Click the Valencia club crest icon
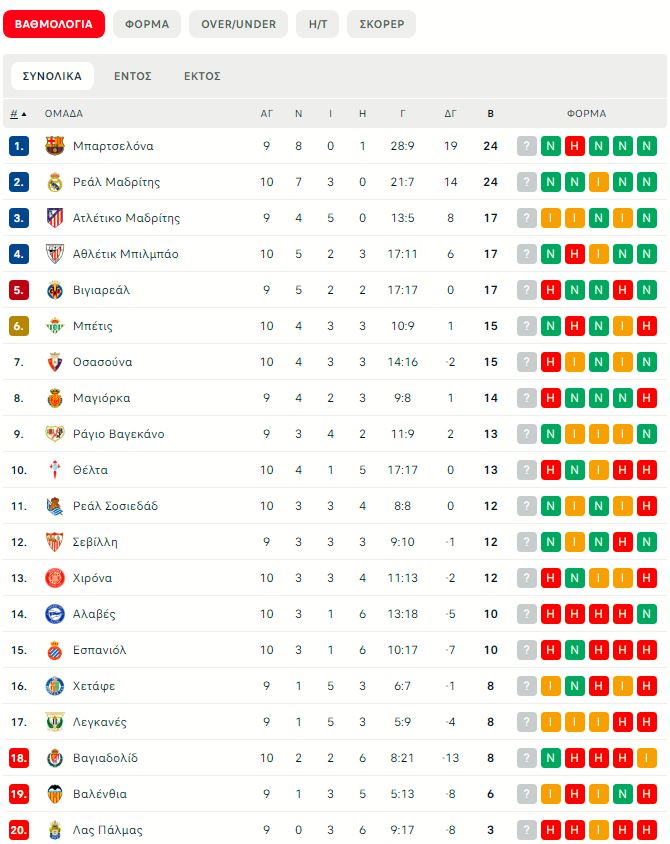 click(55, 794)
